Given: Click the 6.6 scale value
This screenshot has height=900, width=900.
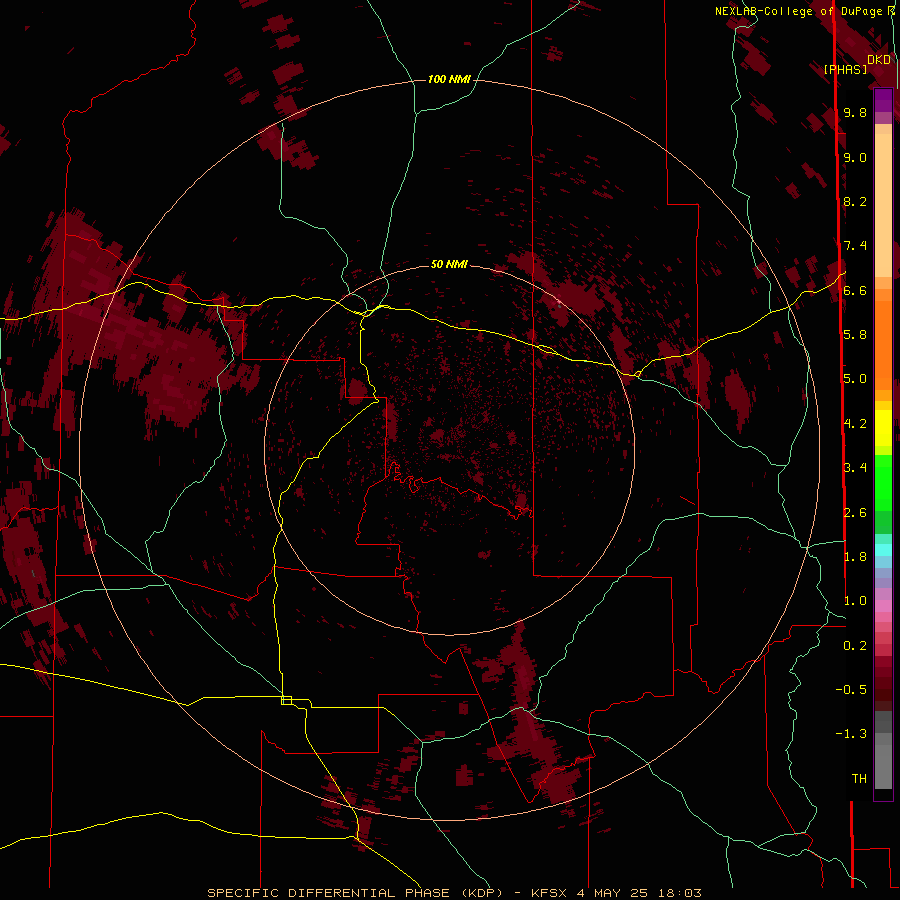Looking at the screenshot, I should 855,290.
